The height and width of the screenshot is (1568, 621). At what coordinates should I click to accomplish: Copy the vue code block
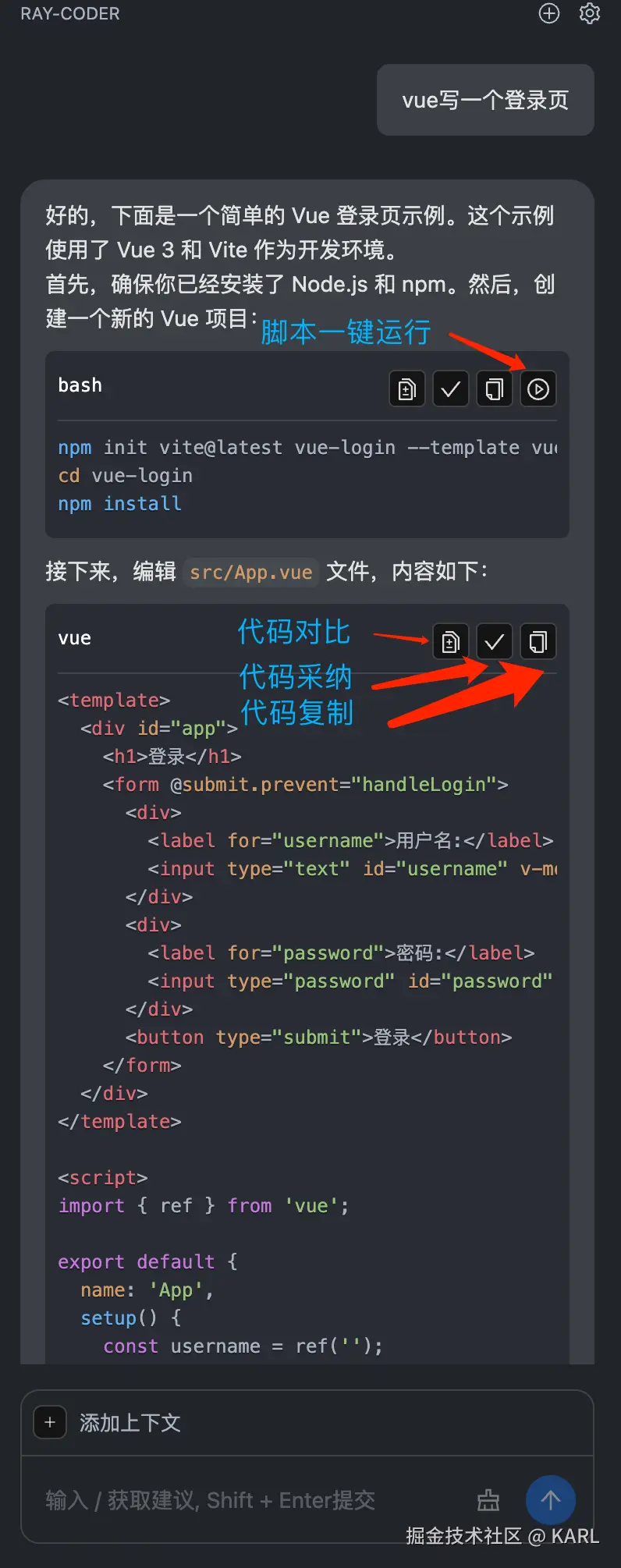click(538, 641)
